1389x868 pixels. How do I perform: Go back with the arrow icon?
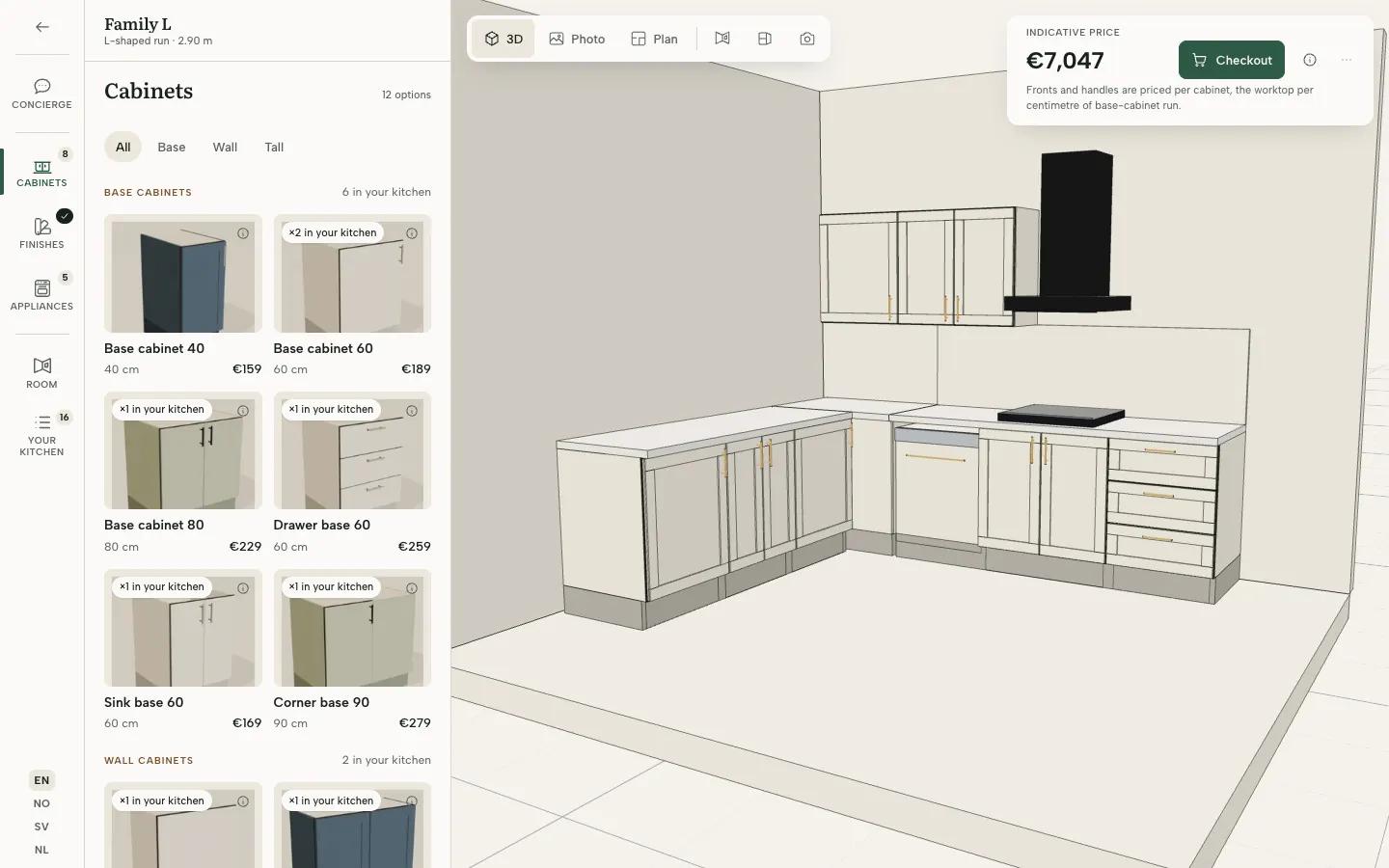[x=41, y=27]
